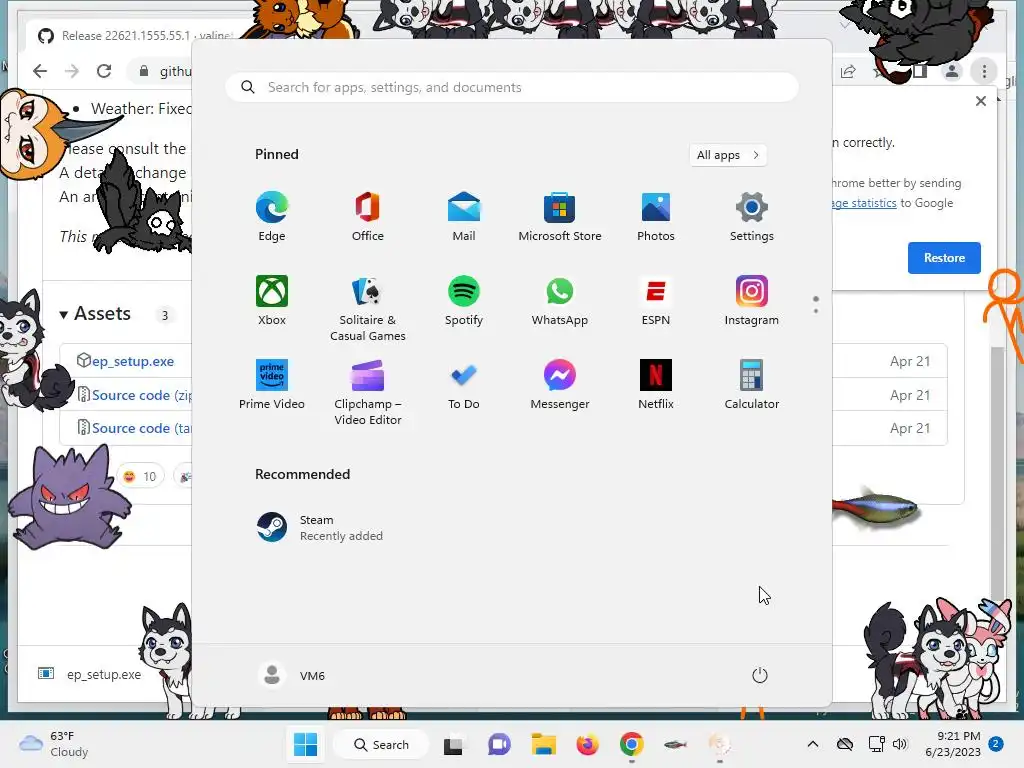Open volume control in system tray
1024x768 pixels.
(x=900, y=744)
